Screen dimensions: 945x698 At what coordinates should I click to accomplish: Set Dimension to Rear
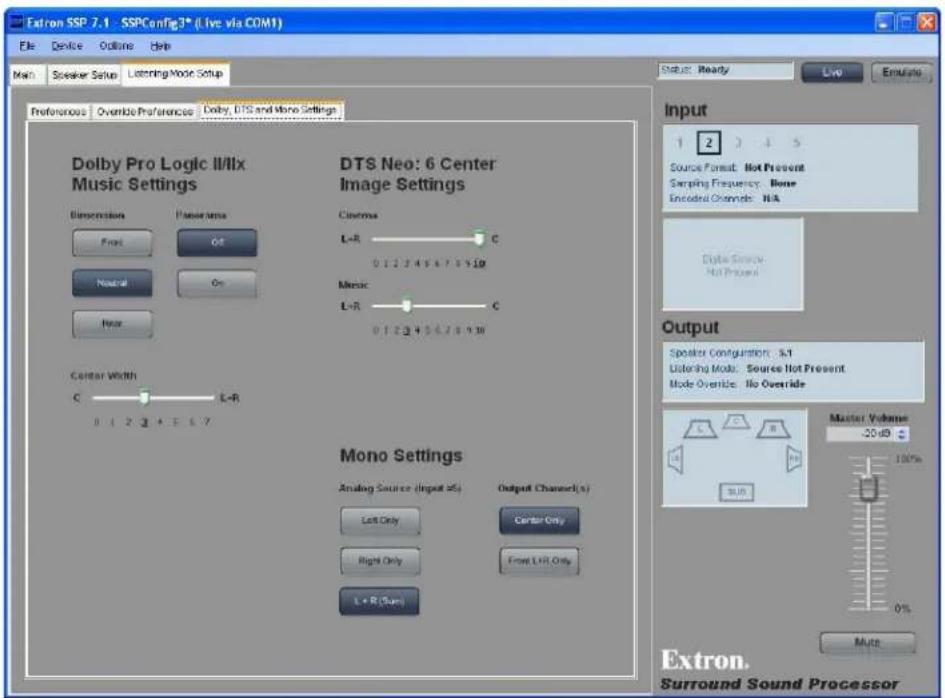(x=112, y=324)
